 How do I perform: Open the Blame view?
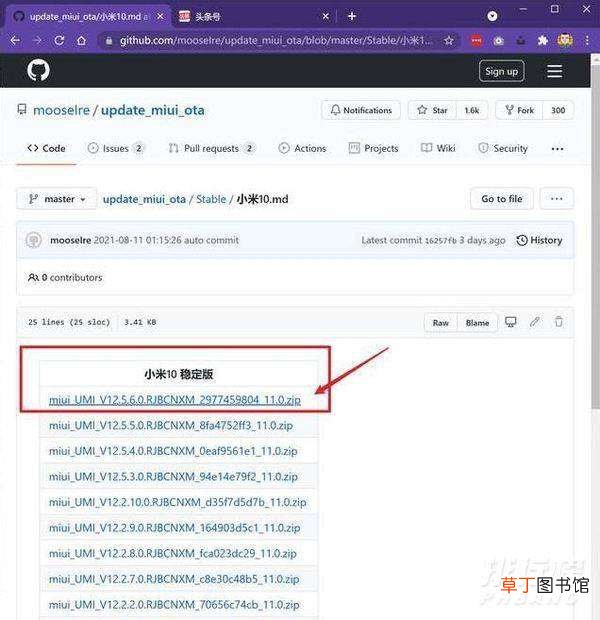(x=477, y=323)
